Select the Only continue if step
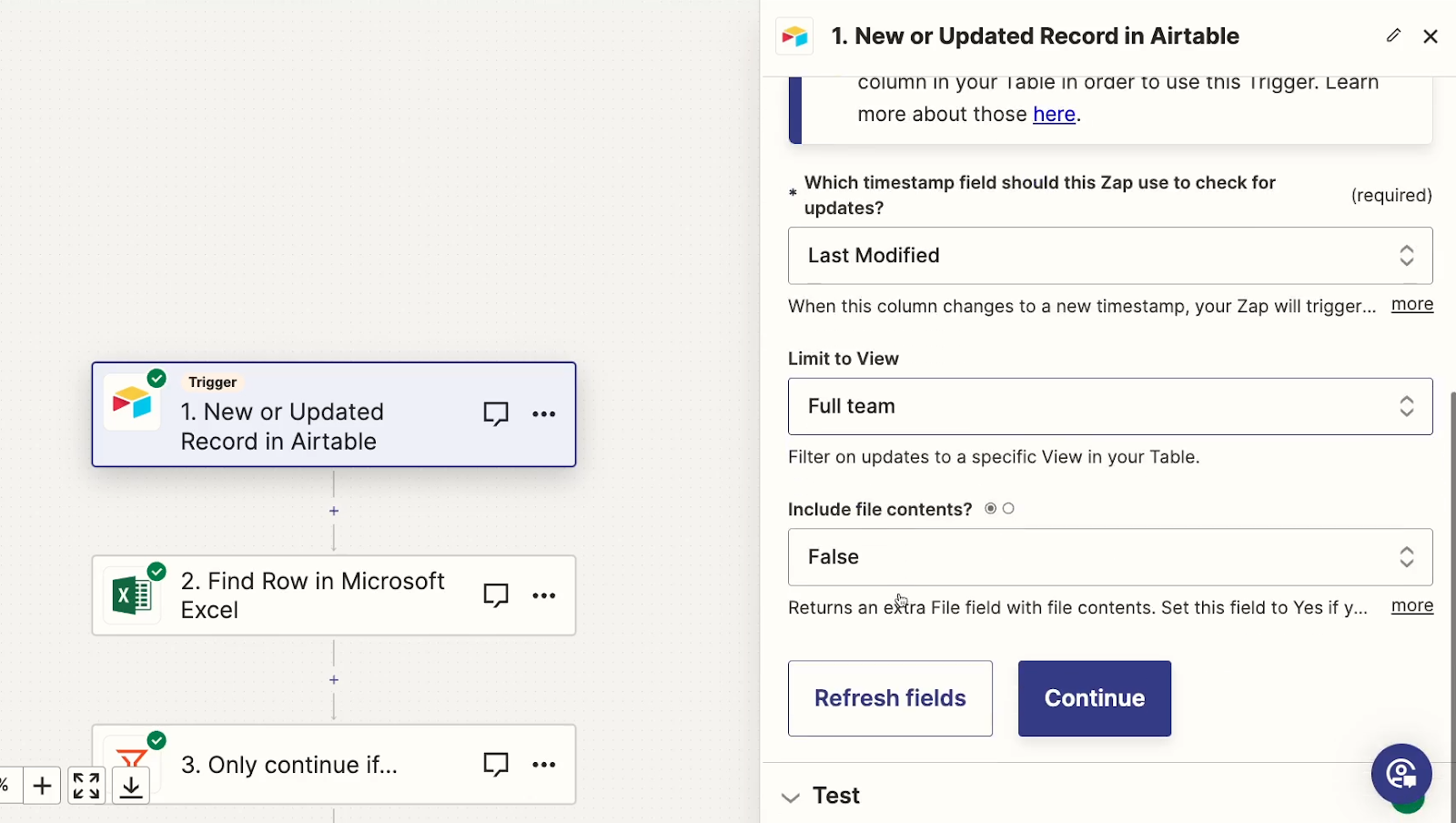Image resolution: width=1456 pixels, height=823 pixels. pyautogui.click(x=334, y=765)
